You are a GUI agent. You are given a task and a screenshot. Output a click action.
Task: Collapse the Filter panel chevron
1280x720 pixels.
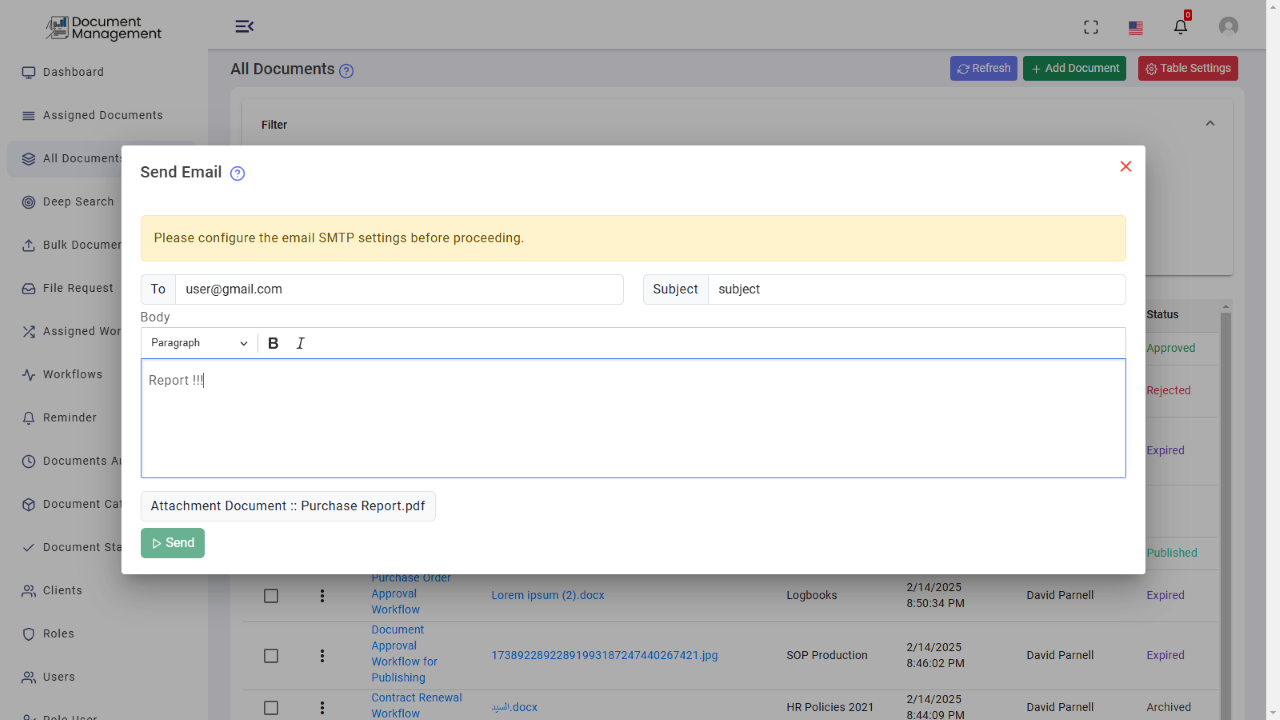[x=1210, y=124]
